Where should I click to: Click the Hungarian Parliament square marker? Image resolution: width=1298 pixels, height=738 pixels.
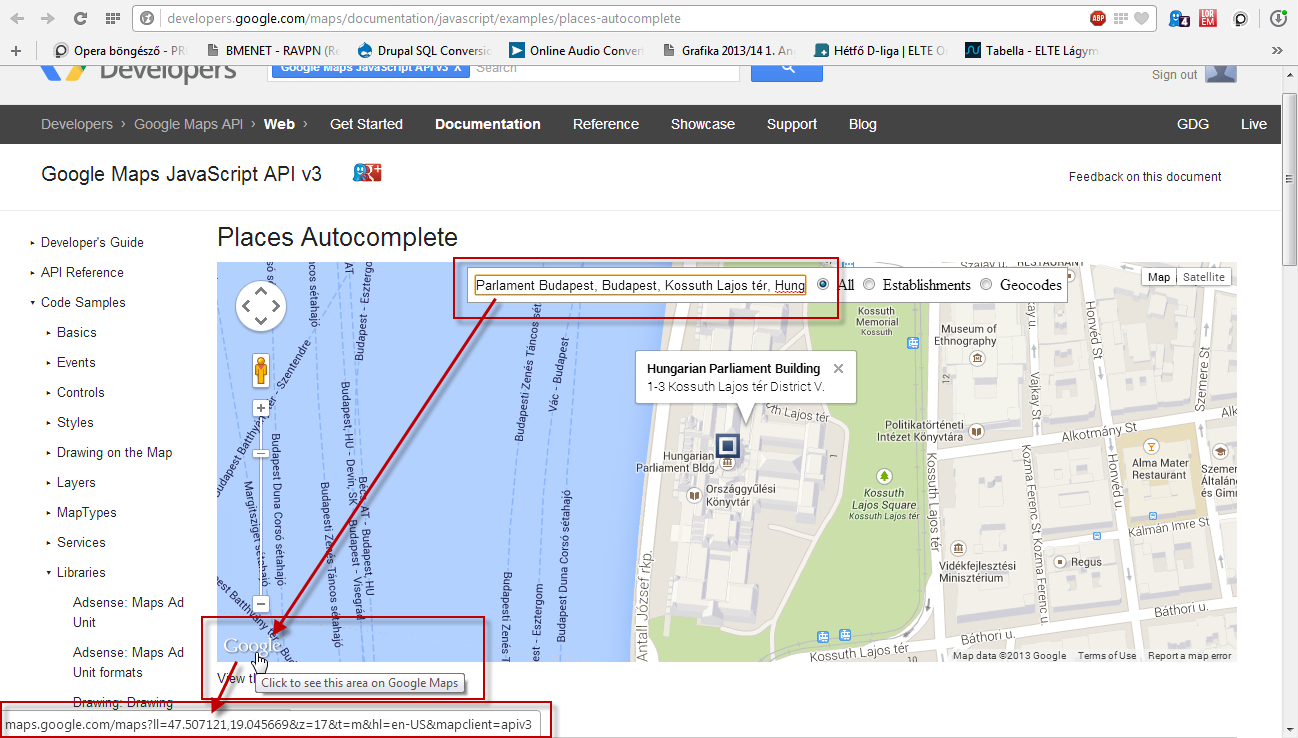pos(728,446)
